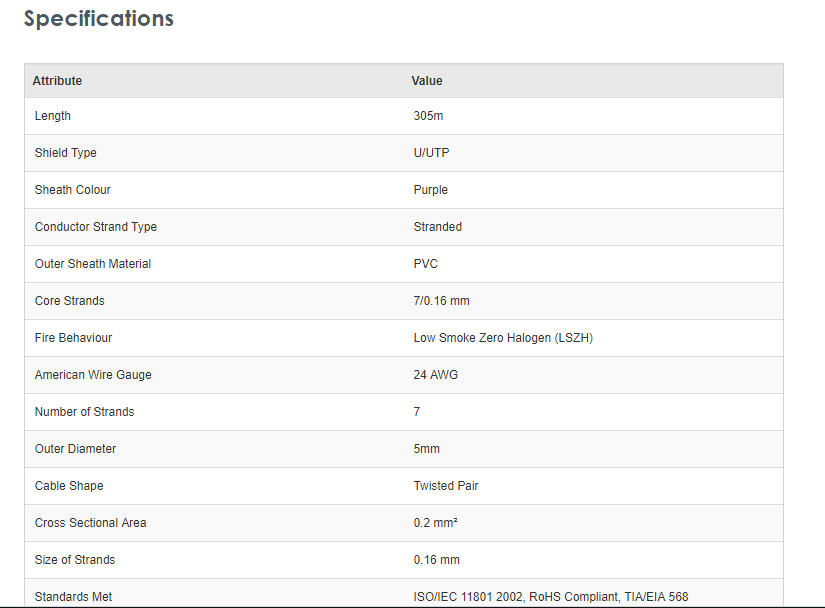
Task: Click the Specifications heading
Action: click(98, 19)
